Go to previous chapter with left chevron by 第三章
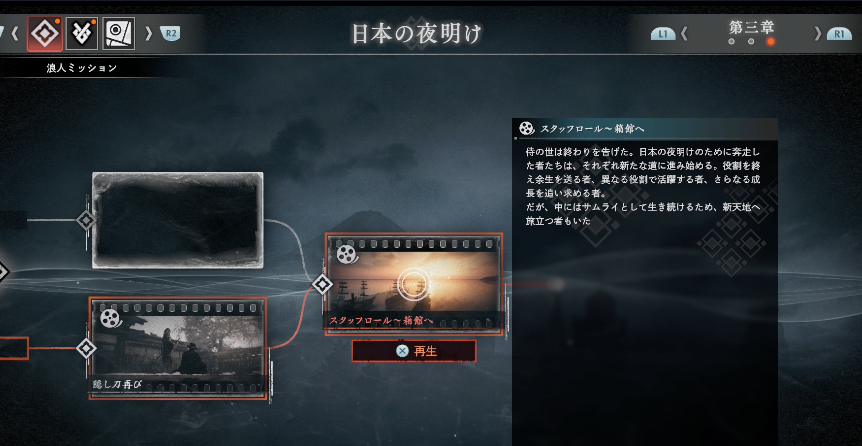This screenshot has width=862, height=446. (x=684, y=34)
